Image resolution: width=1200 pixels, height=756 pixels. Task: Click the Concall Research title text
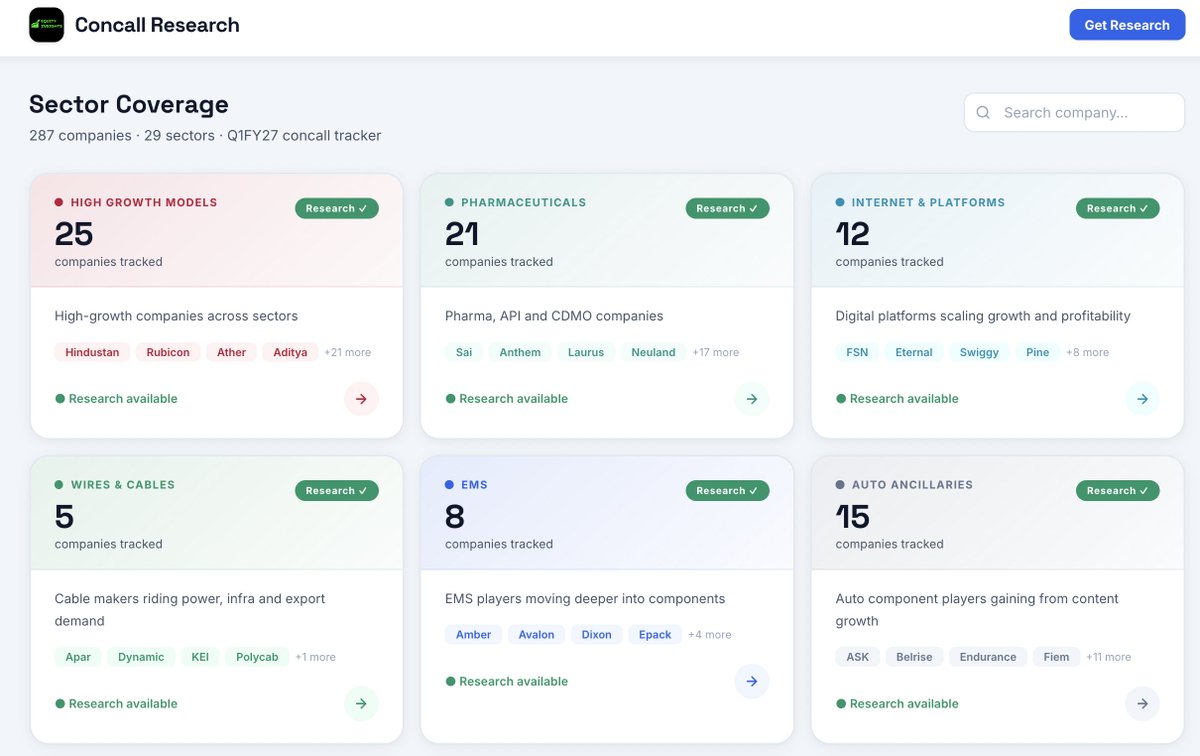pos(157,25)
